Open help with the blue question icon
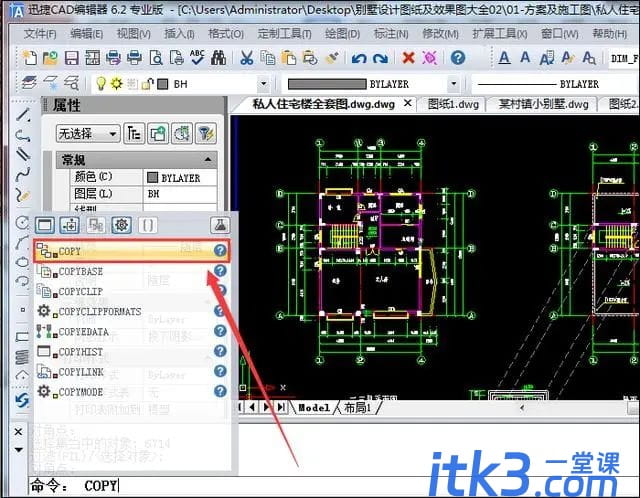Viewport: 640px width, 498px height. point(458,58)
